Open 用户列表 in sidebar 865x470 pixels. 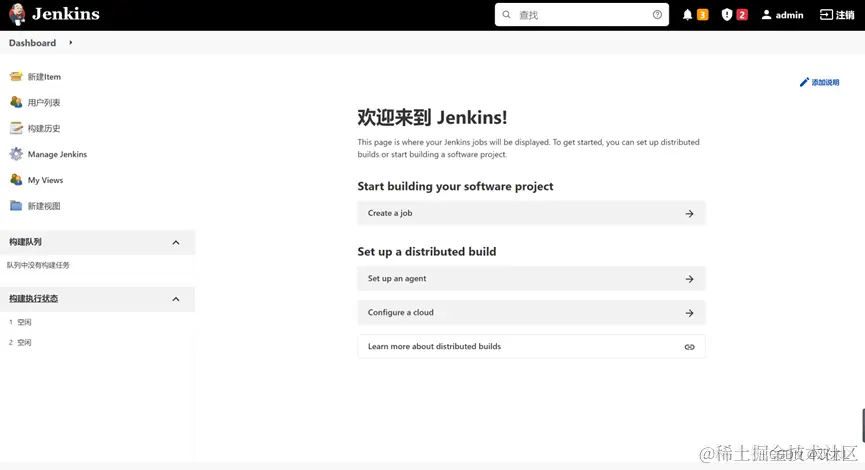(x=44, y=103)
